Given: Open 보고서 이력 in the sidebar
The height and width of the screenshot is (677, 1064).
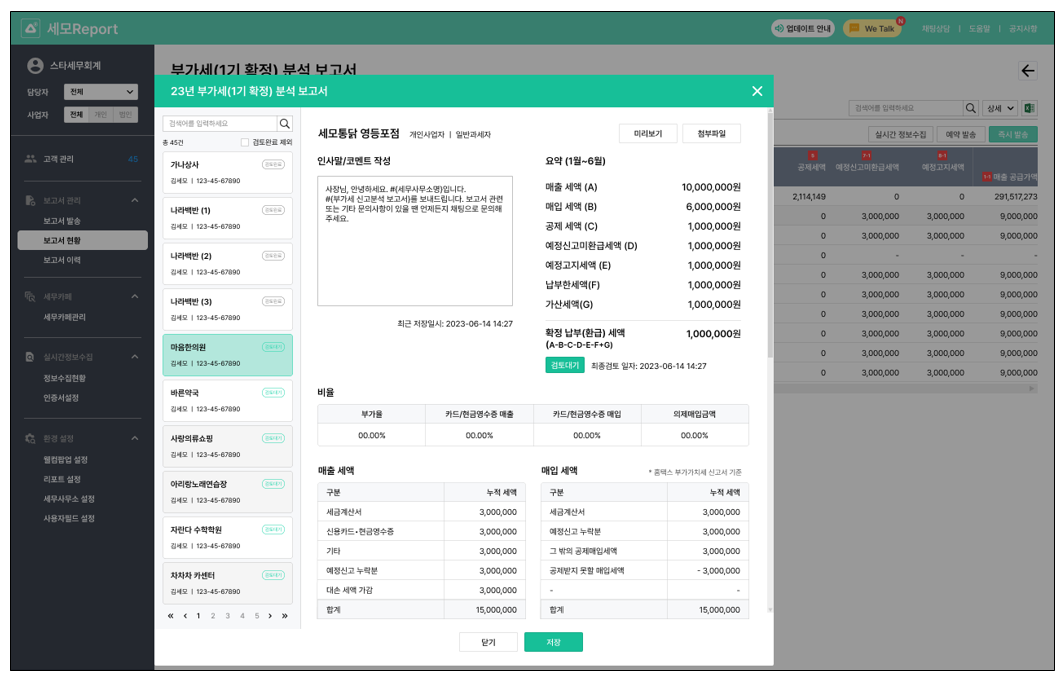Looking at the screenshot, I should [x=62, y=260].
